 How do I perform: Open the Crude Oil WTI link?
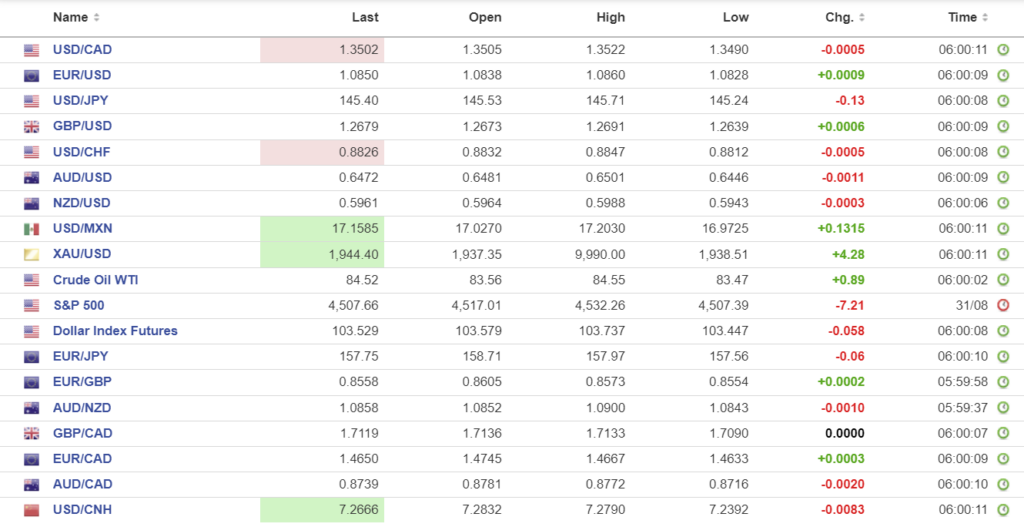(95, 280)
